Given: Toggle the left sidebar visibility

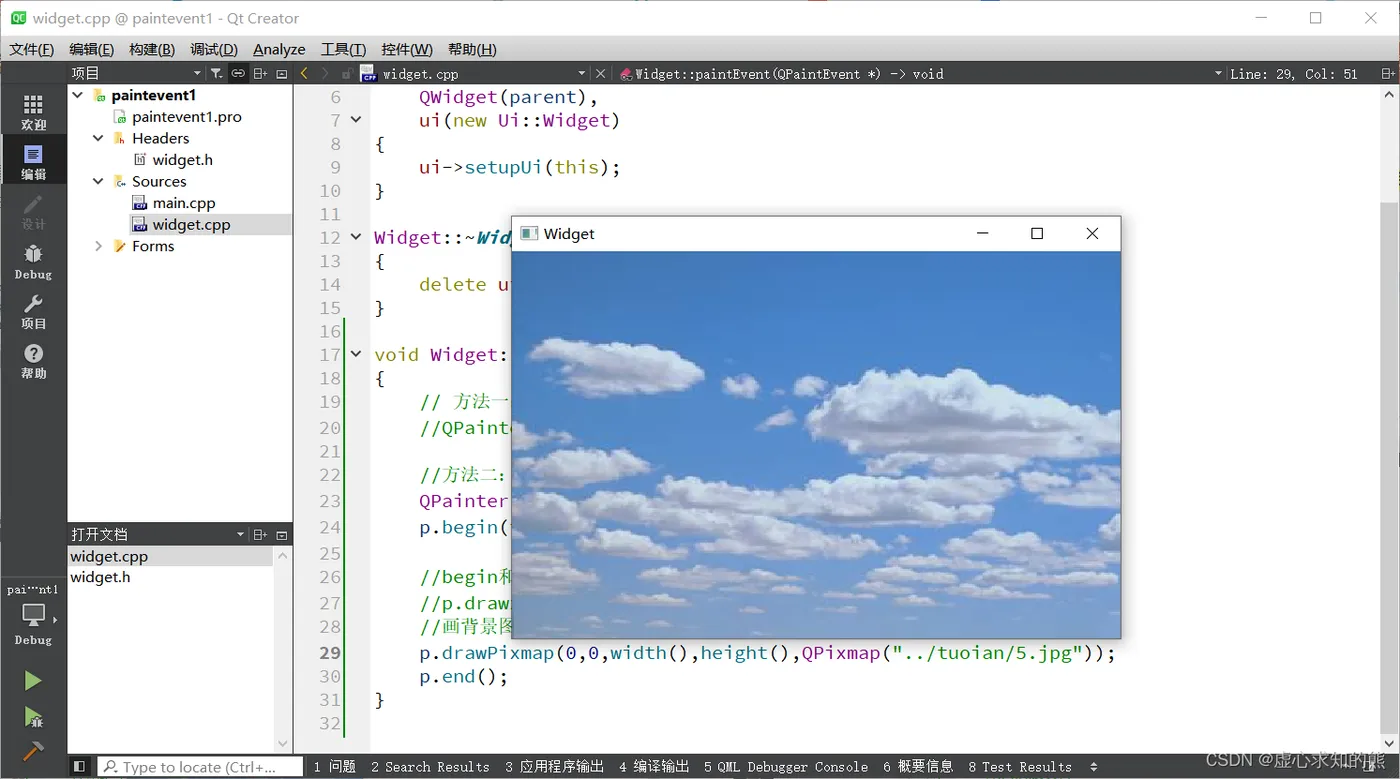Looking at the screenshot, I should coord(80,767).
